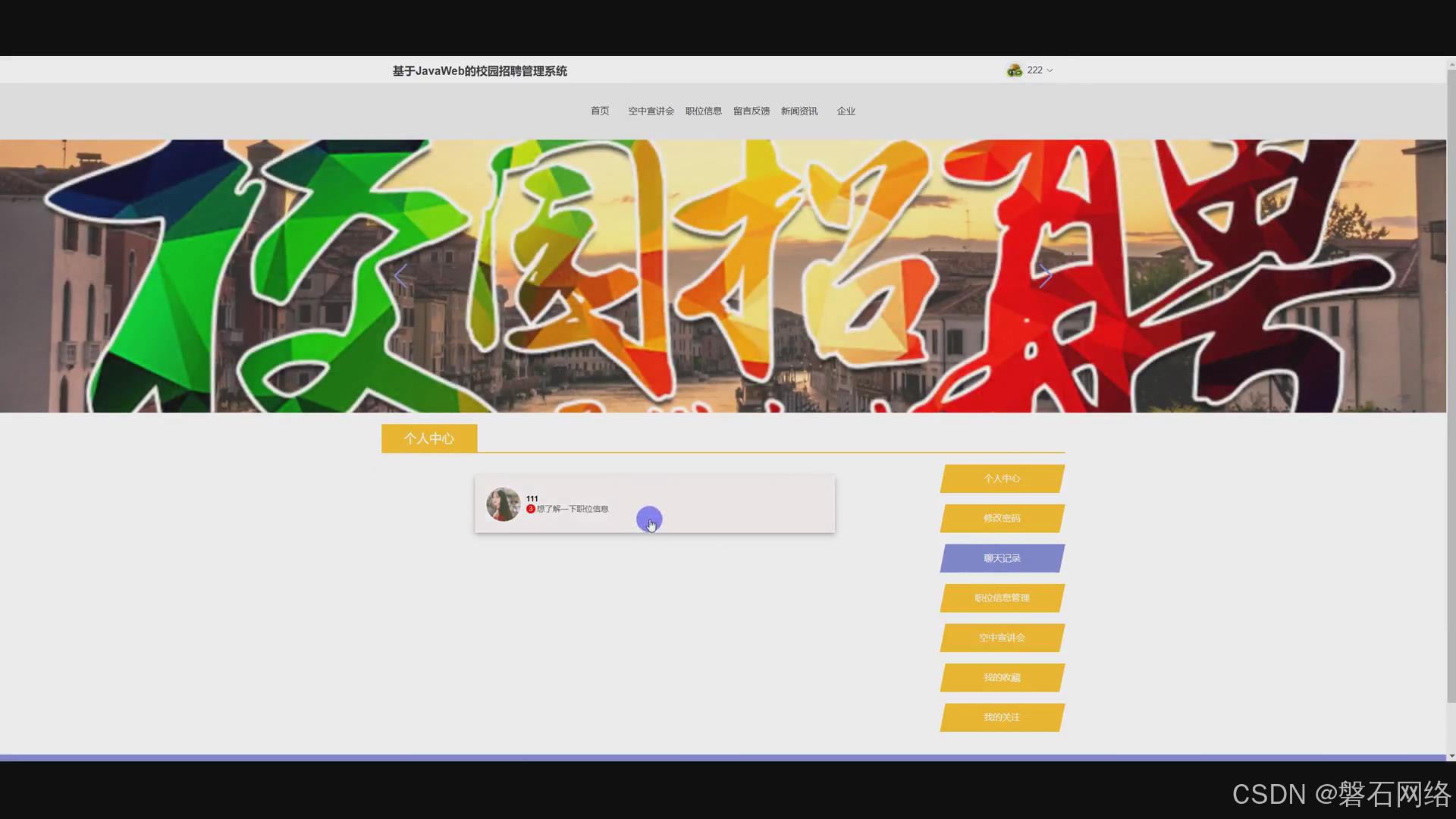Show next banner slide with right arrow
This screenshot has height=819, width=1456.
tap(1045, 276)
